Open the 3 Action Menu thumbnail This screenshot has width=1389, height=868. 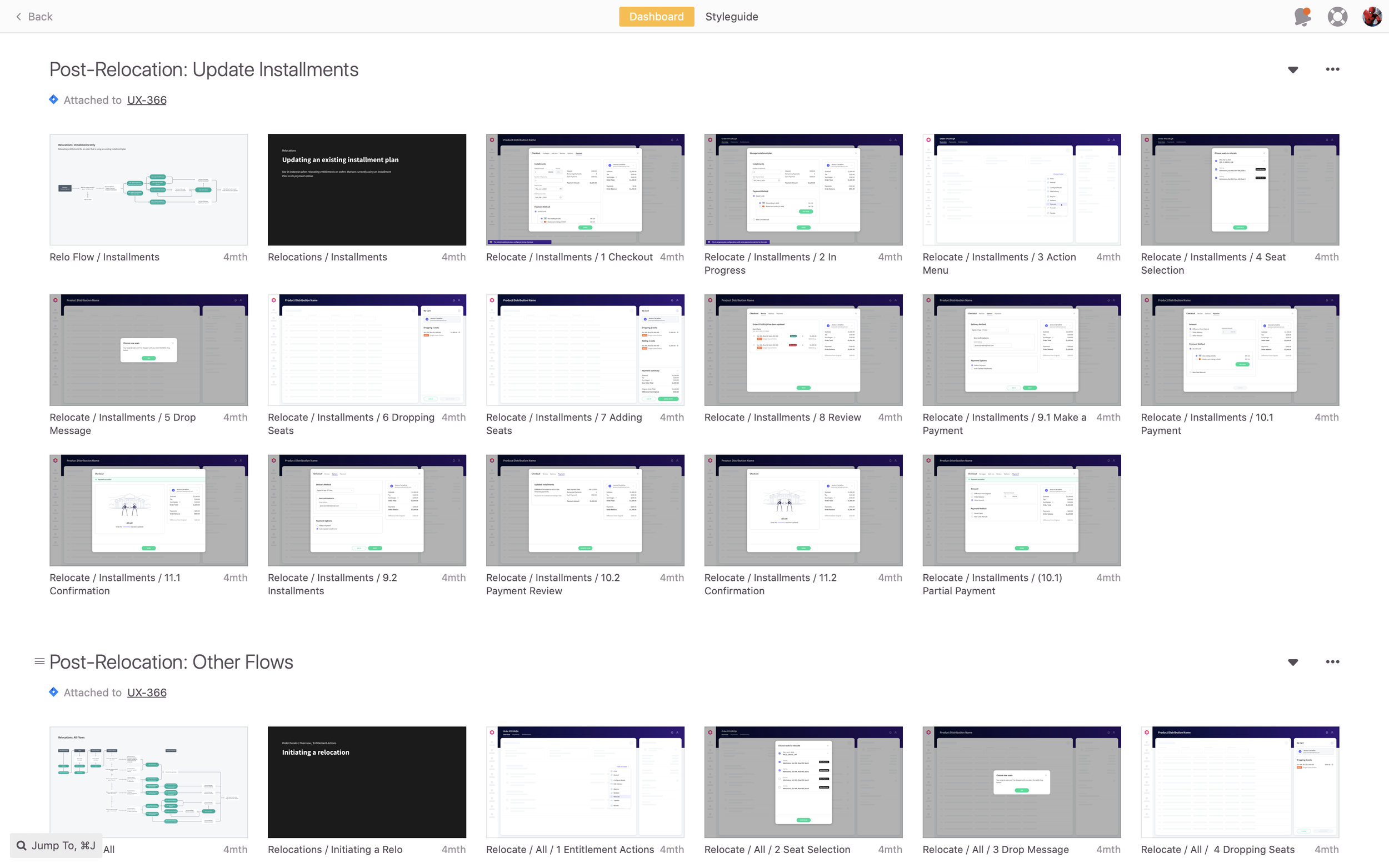pos(1022,189)
